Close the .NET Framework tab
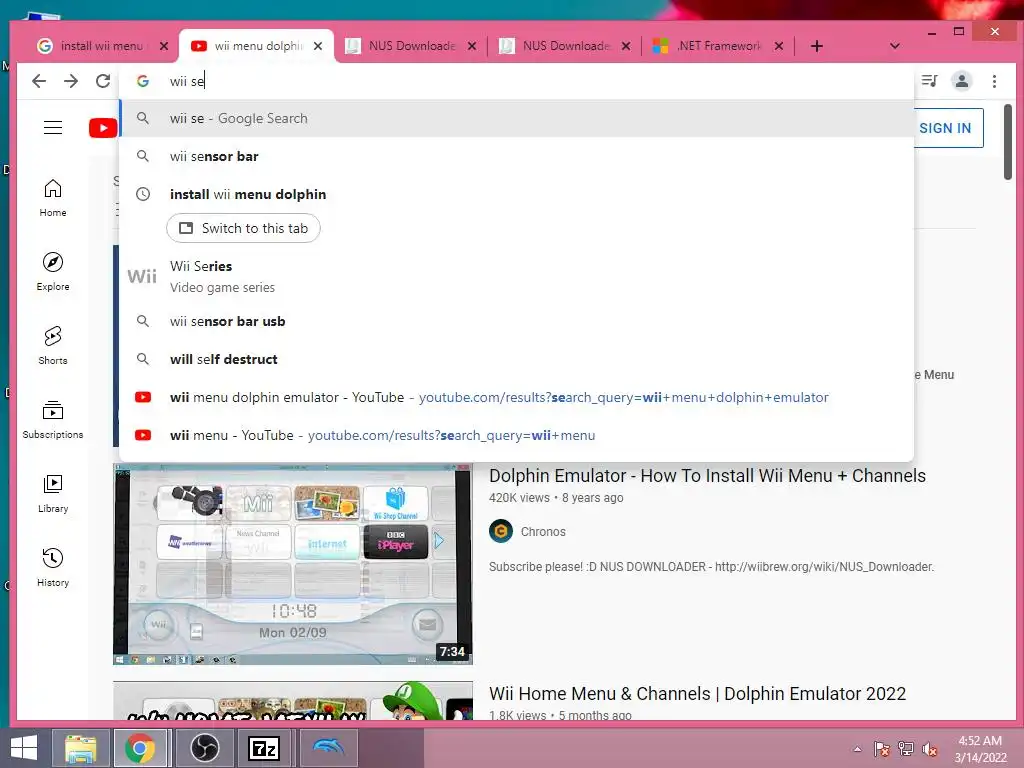The width and height of the screenshot is (1024, 768). click(x=778, y=46)
